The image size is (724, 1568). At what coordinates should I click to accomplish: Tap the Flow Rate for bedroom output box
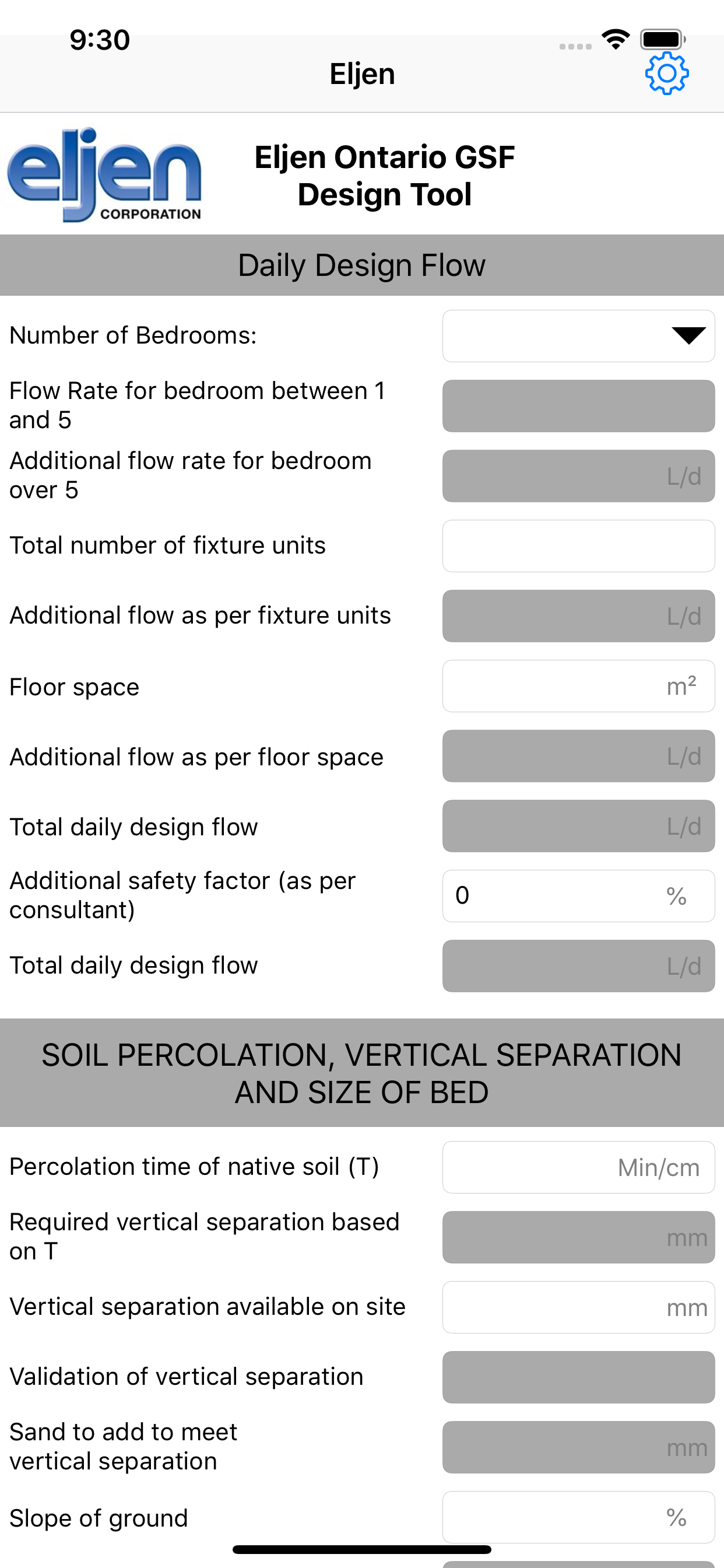(x=578, y=406)
